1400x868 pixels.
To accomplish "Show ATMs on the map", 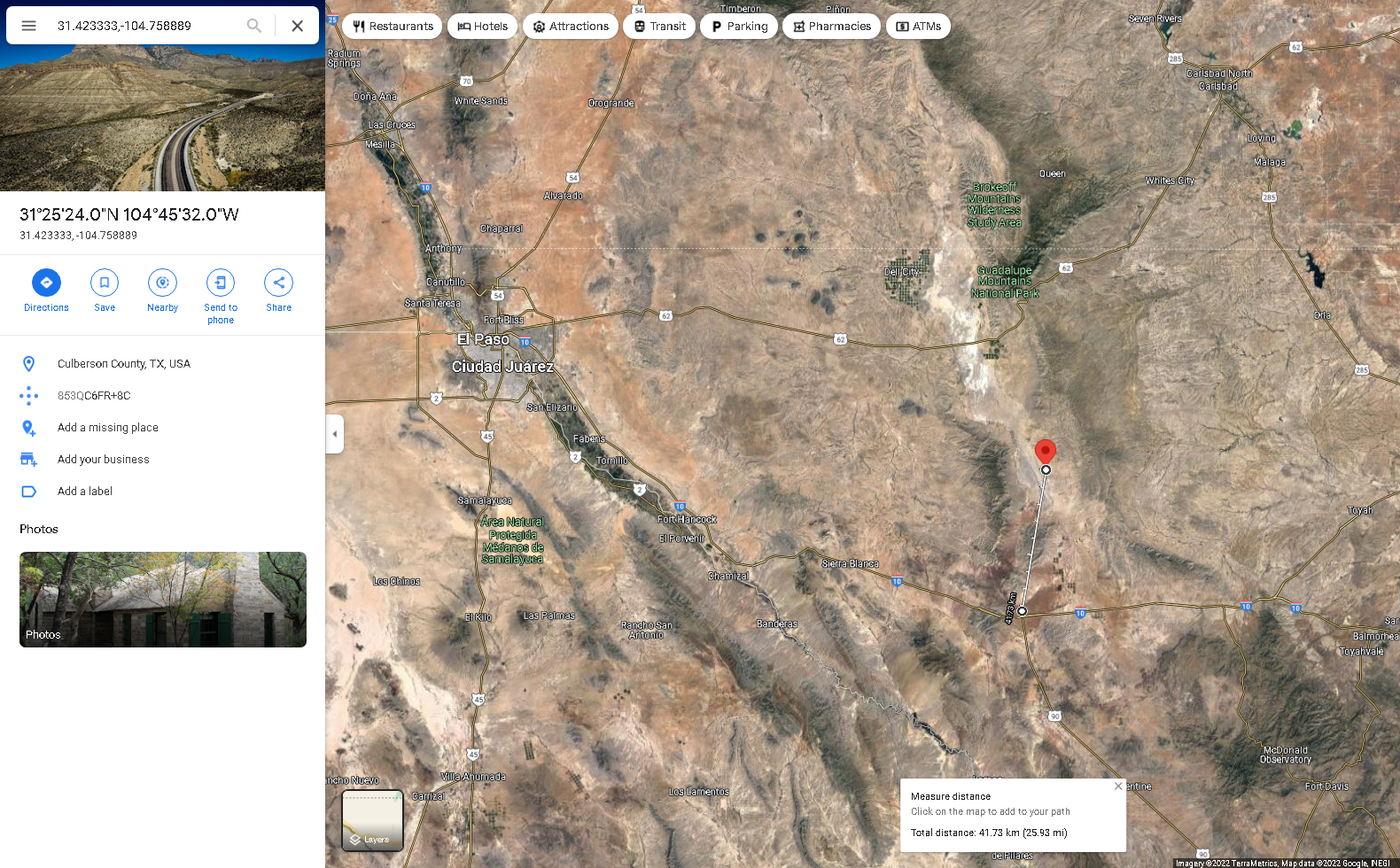I will [x=918, y=27].
